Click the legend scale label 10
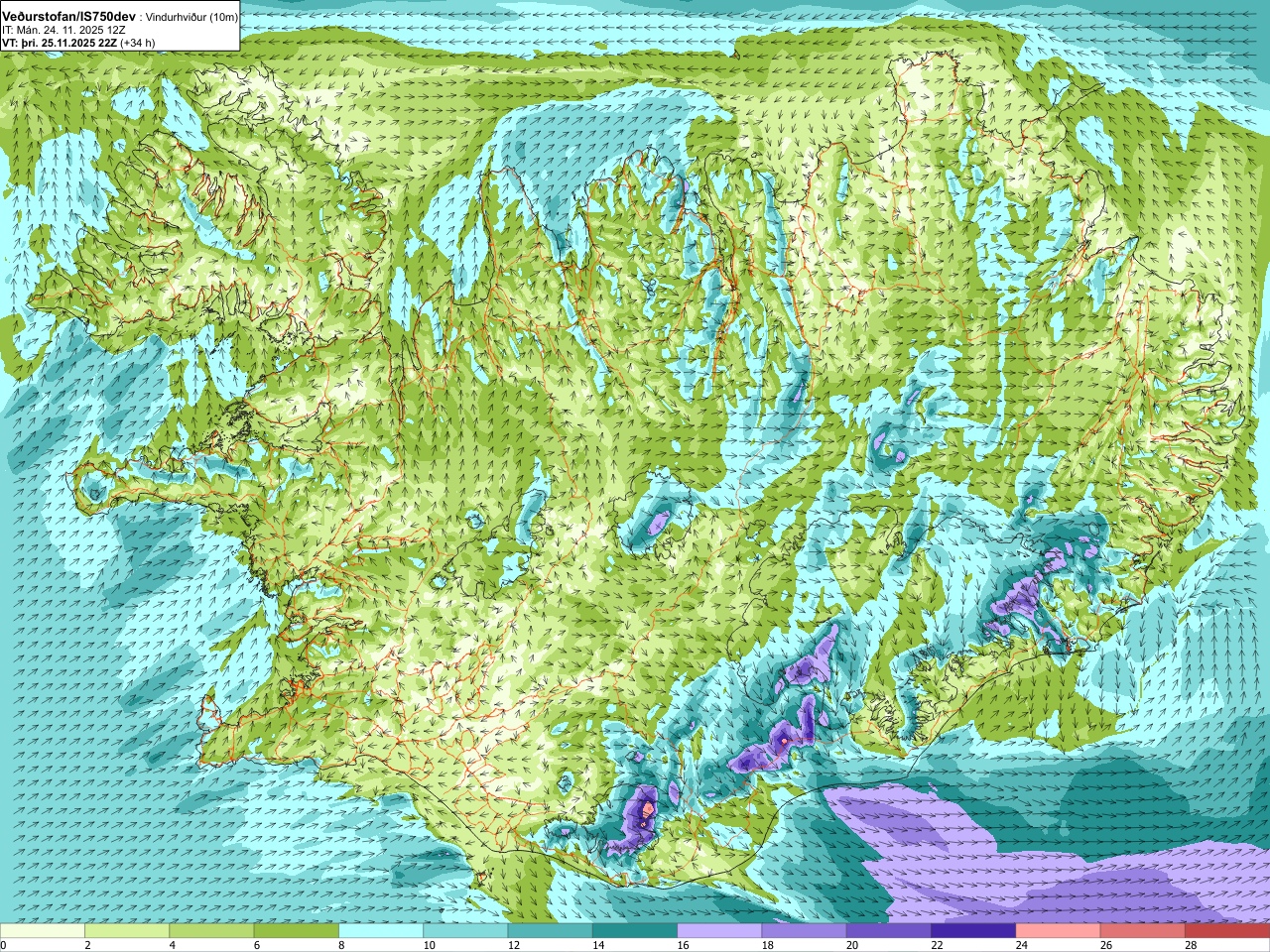 tap(429, 945)
